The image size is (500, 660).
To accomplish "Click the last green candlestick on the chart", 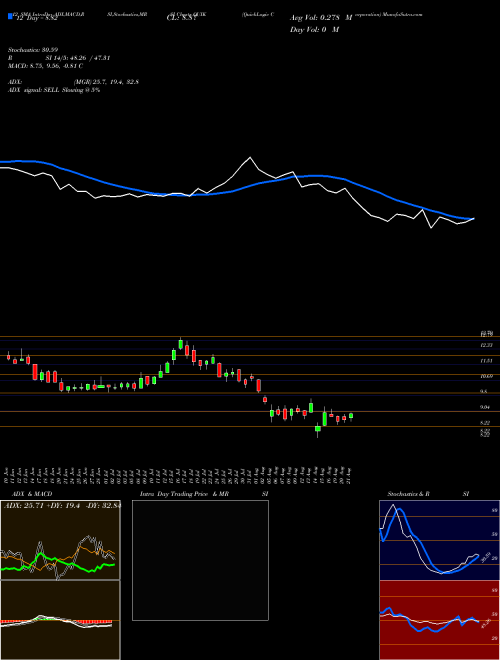I will [351, 416].
